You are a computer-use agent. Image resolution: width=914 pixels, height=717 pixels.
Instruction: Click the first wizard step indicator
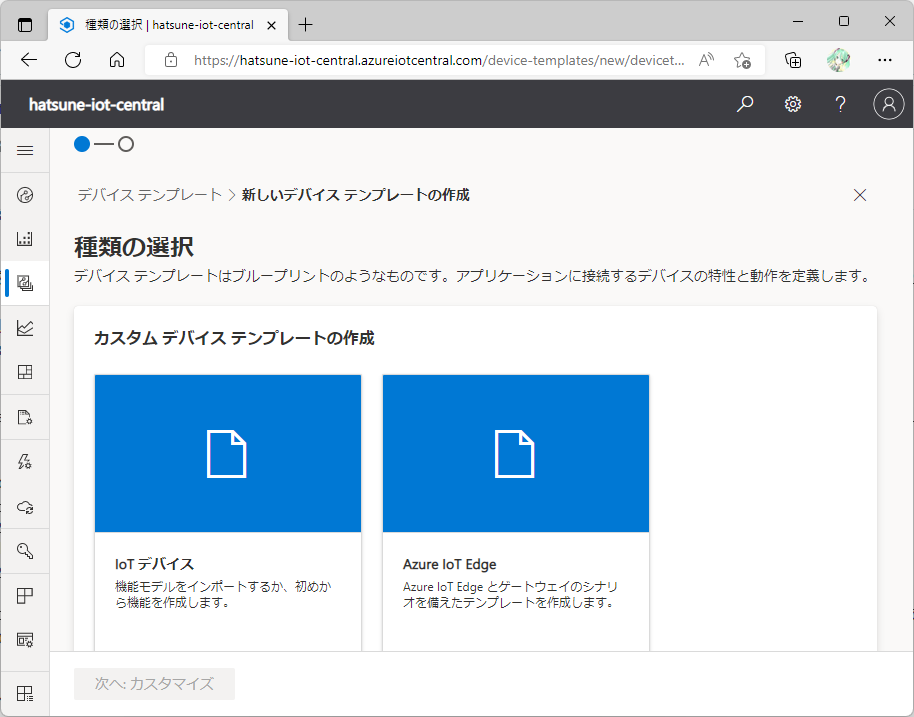click(82, 144)
